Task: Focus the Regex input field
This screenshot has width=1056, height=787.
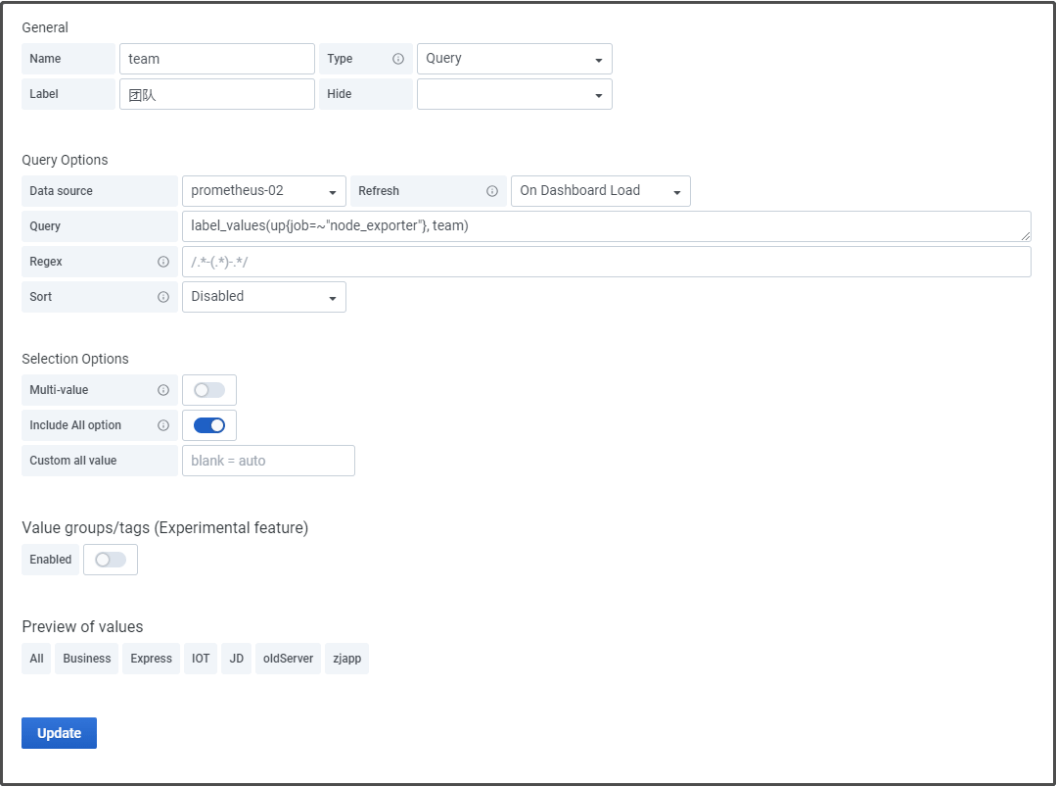Action: click(x=605, y=262)
